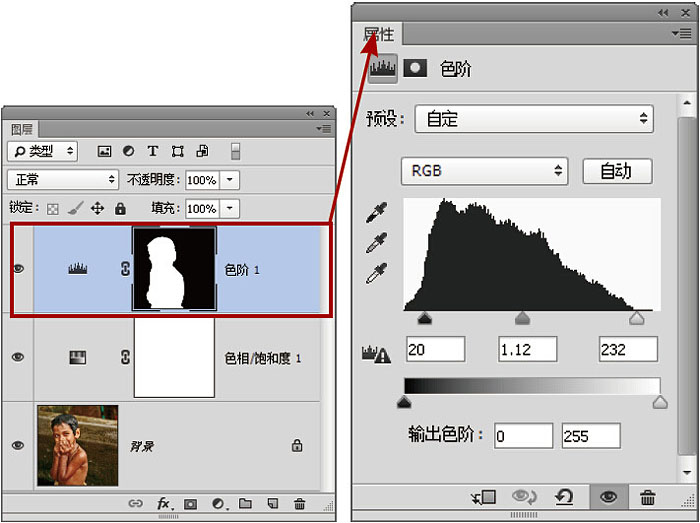Toggle adjustment visibility eye in Properties panel
Screen dimensions: 700x523
pyautogui.click(x=607, y=497)
